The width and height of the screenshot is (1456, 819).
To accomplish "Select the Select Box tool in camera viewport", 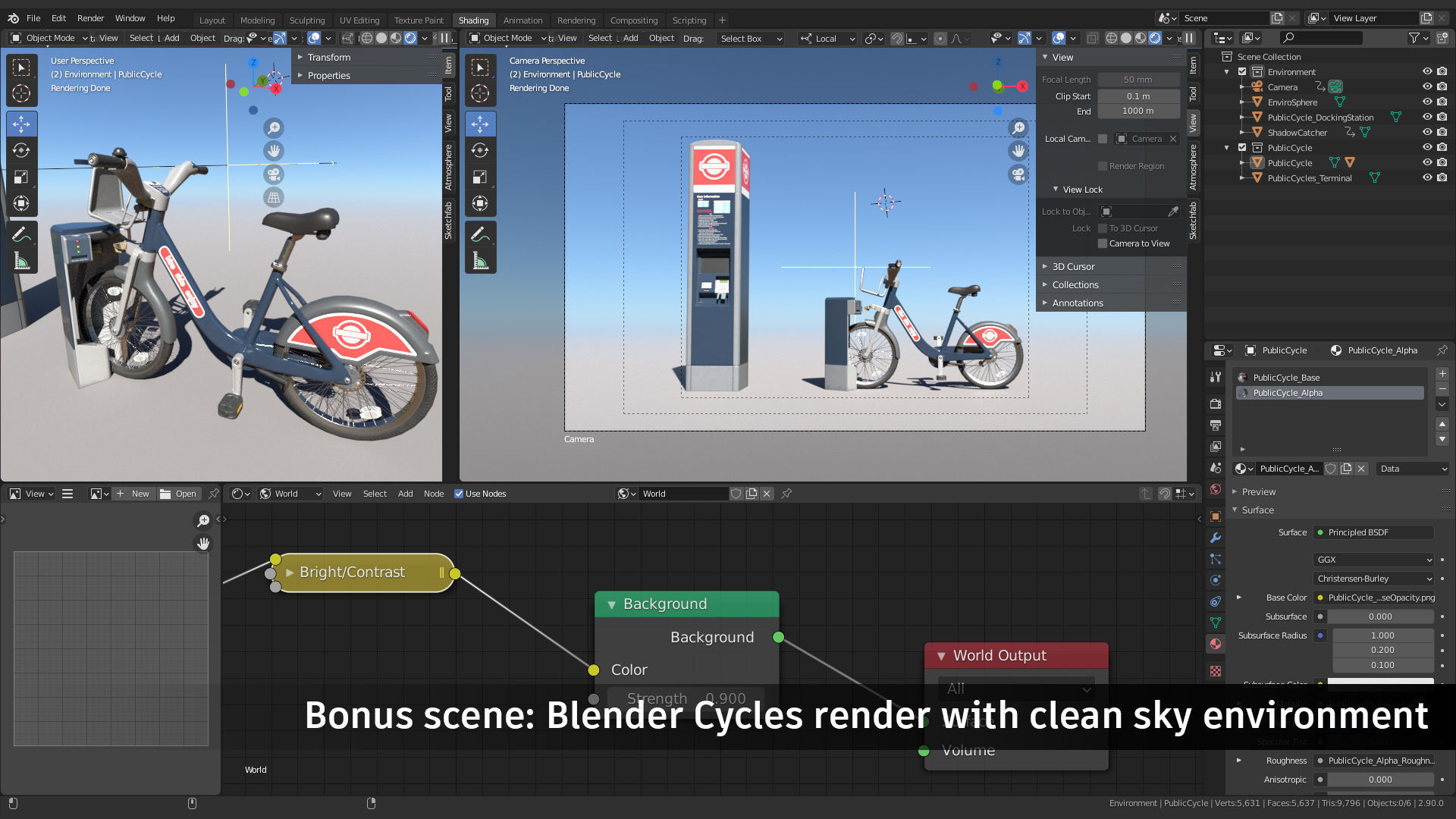I will tap(480, 67).
